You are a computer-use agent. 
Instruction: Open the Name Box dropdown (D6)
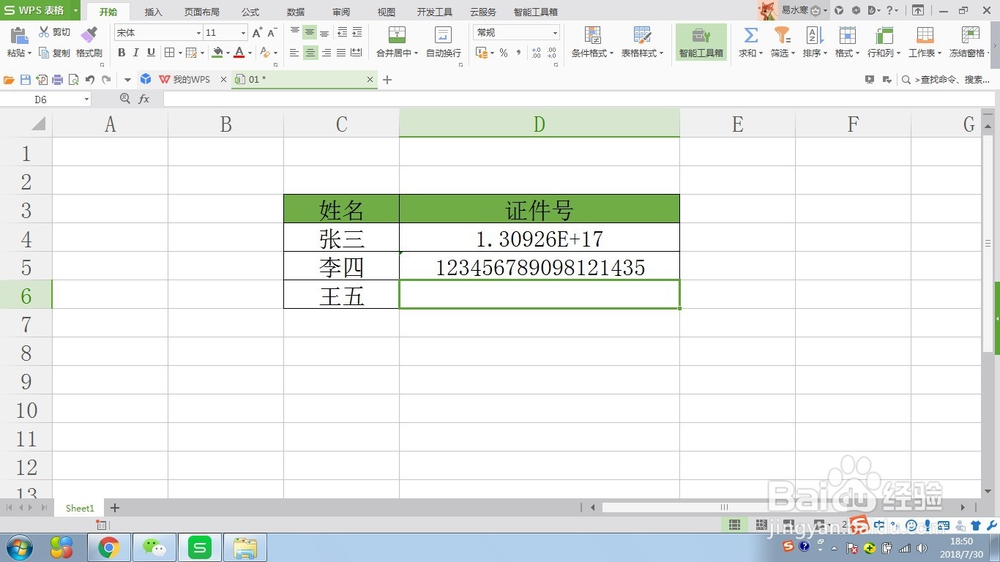coord(87,100)
